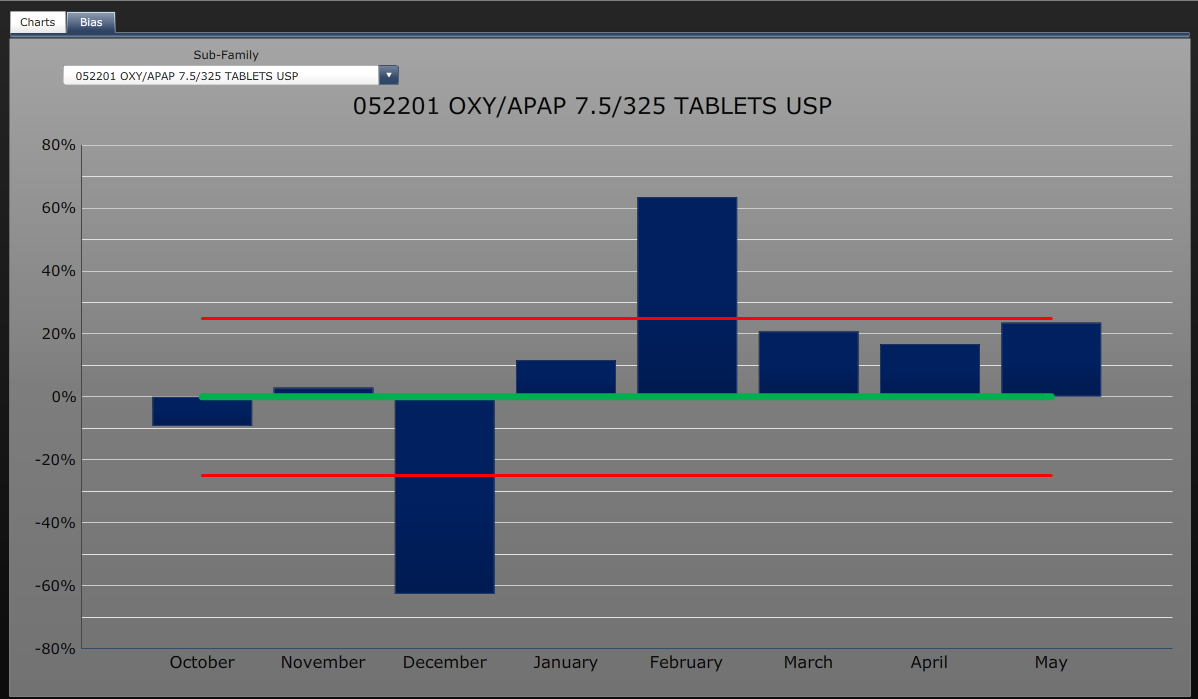Viewport: 1198px width, 699px height.
Task: Select the October bar
Action: [x=202, y=410]
